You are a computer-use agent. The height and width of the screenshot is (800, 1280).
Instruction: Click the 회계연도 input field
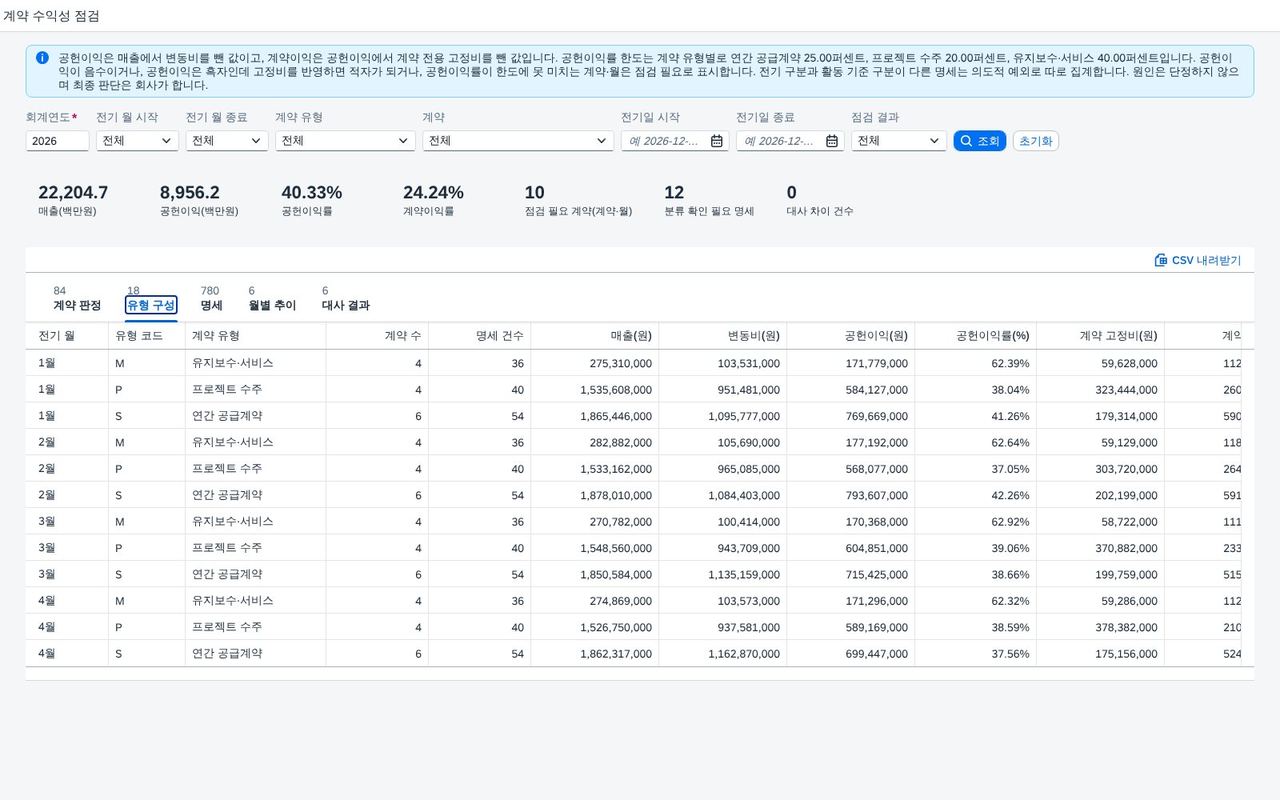click(57, 141)
